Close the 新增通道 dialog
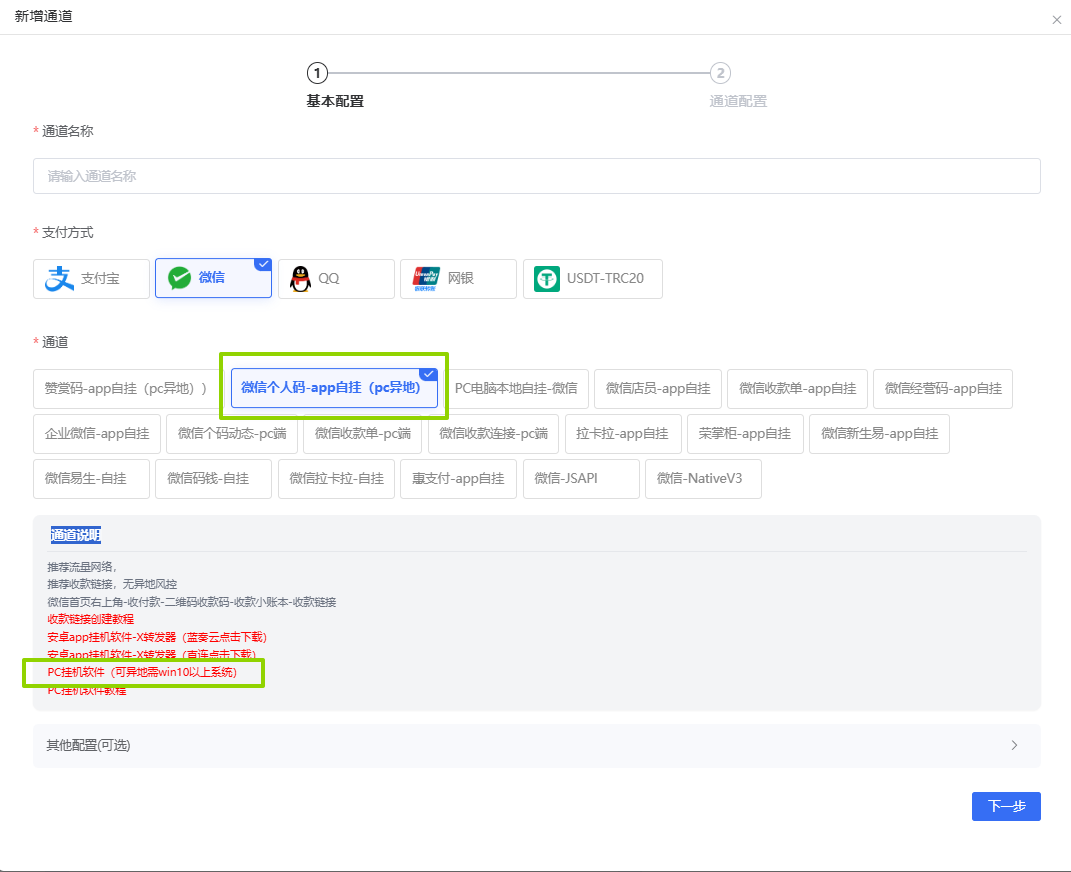Screen dimensions: 1071x872 click(x=1057, y=20)
